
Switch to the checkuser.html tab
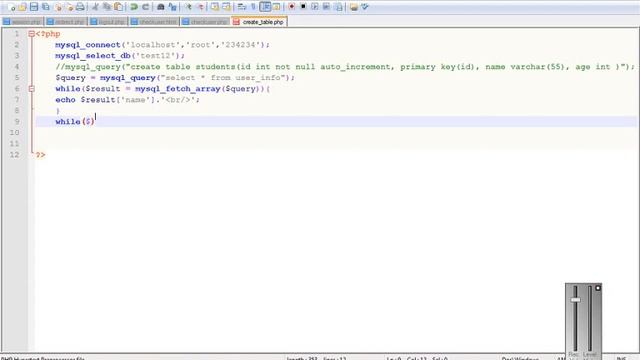click(x=154, y=22)
